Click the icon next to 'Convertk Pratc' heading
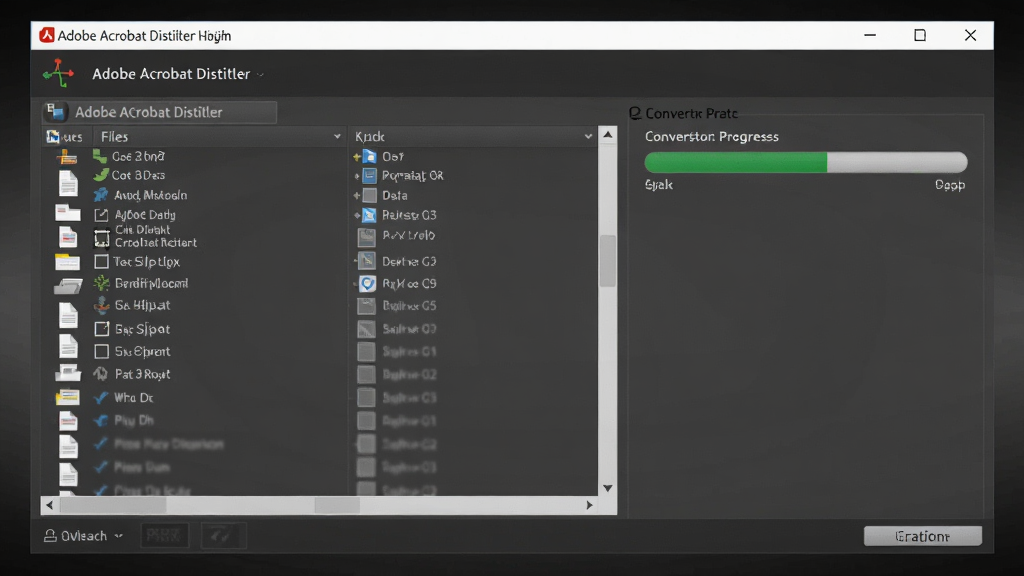This screenshot has height=576, width=1024. (635, 114)
